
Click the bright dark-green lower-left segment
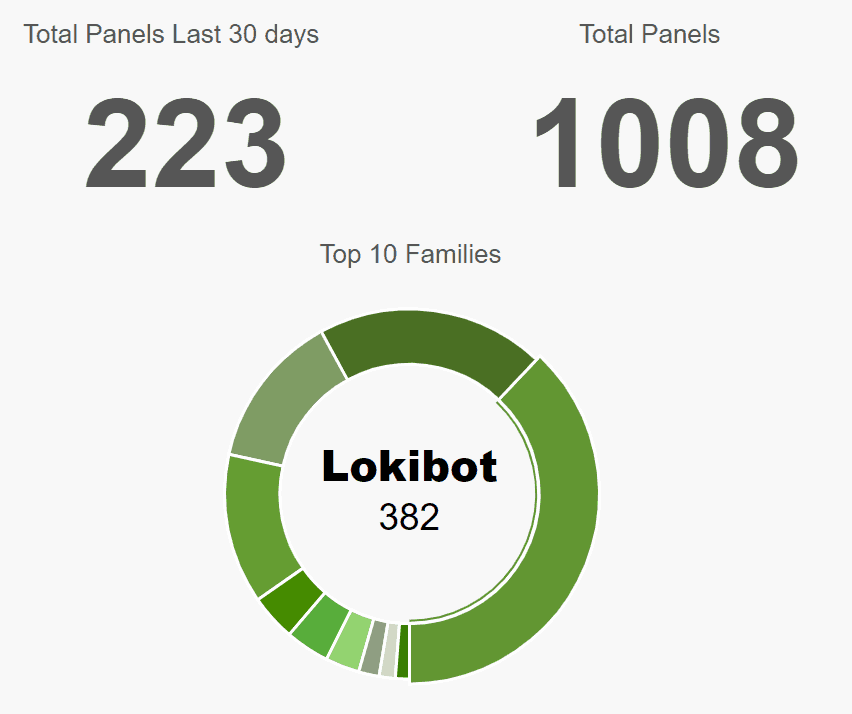291,599
